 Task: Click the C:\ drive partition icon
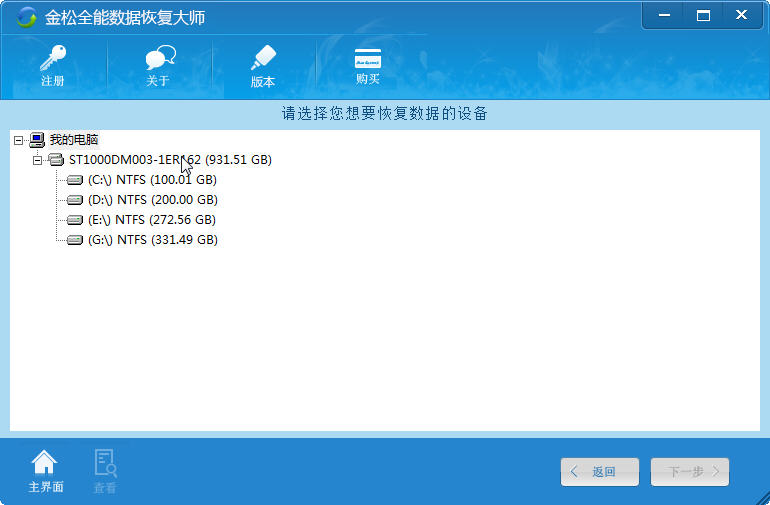pyautogui.click(x=75, y=180)
